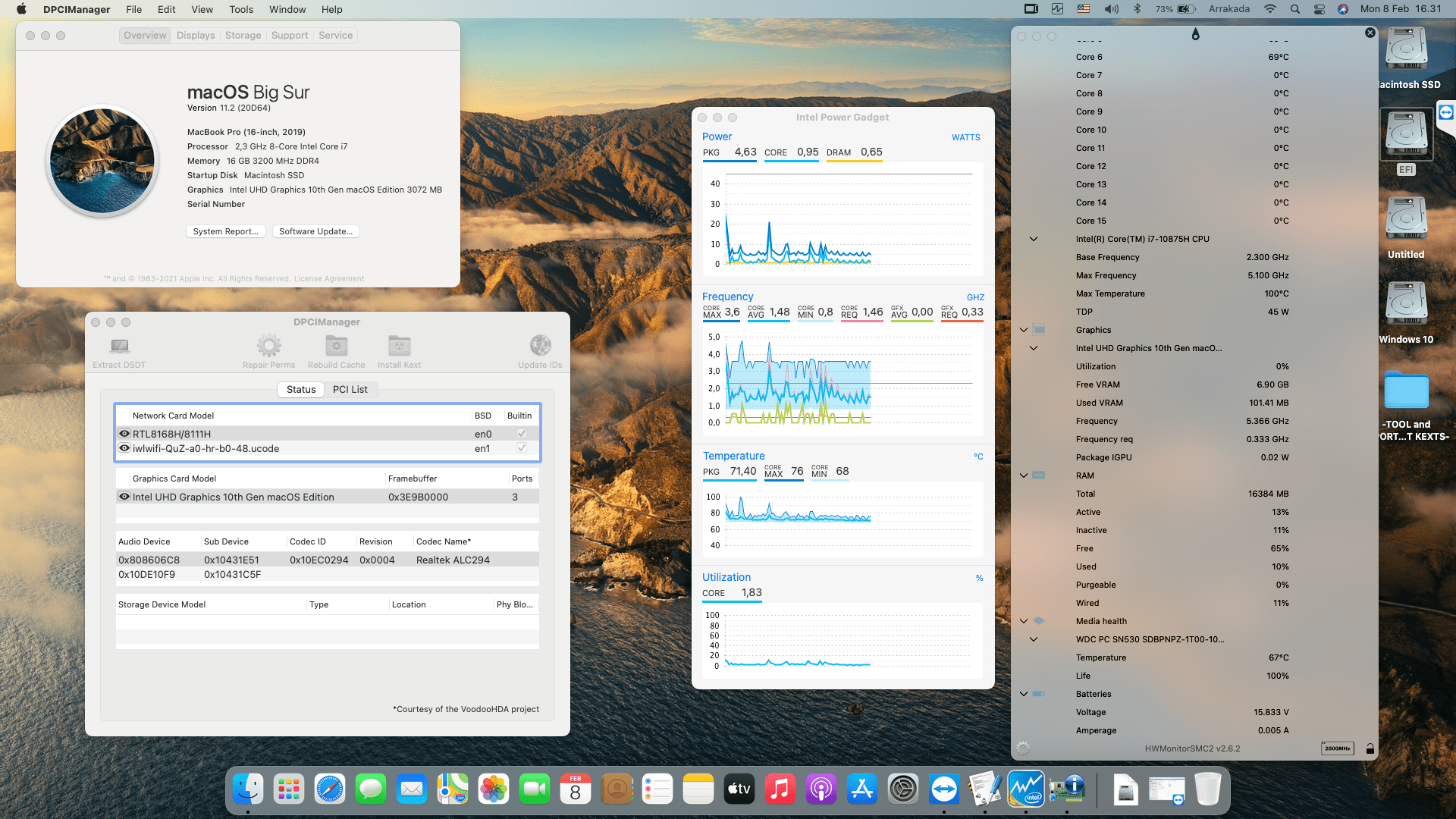Open Safari from the Dock

[x=330, y=789]
